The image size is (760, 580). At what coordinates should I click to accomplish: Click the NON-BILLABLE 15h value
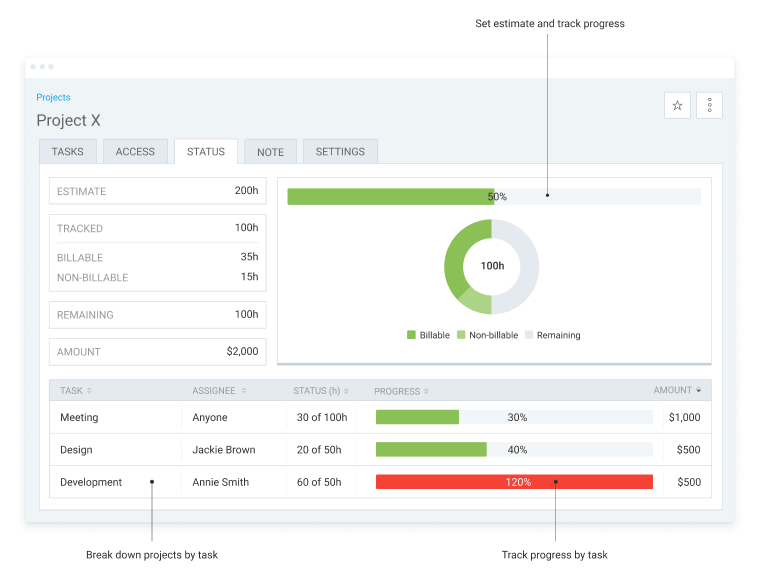click(x=250, y=277)
